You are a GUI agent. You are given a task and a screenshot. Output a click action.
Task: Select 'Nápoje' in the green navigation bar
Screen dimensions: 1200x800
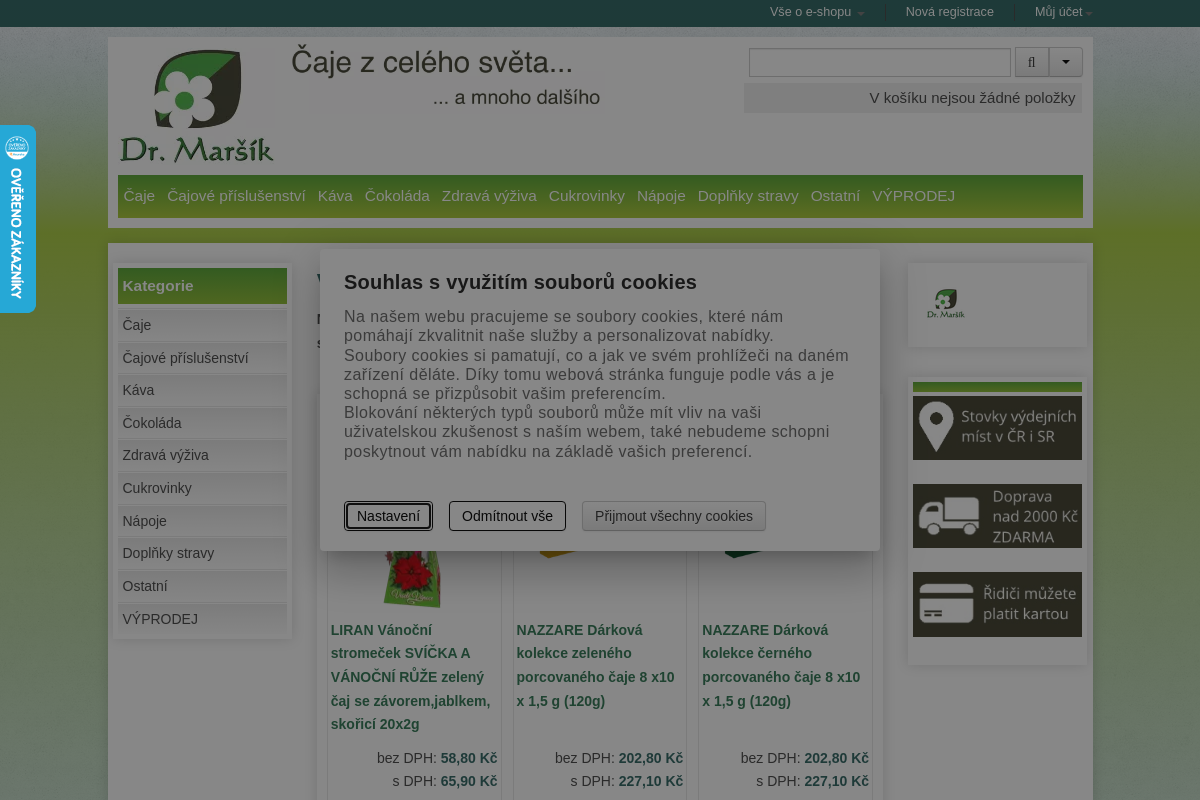pyautogui.click(x=661, y=196)
